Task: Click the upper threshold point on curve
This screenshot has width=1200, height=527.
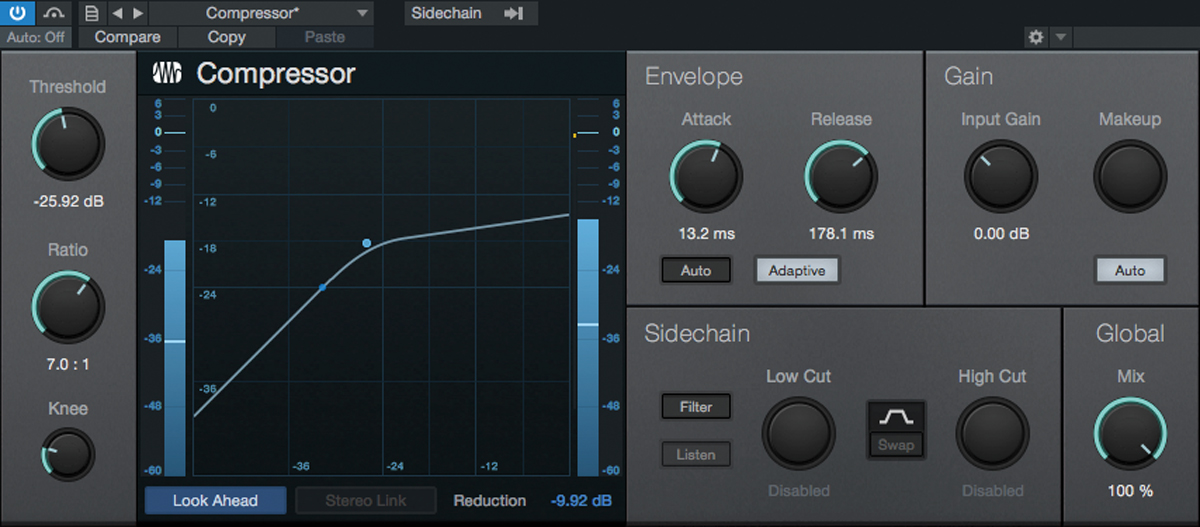Action: click(x=367, y=243)
